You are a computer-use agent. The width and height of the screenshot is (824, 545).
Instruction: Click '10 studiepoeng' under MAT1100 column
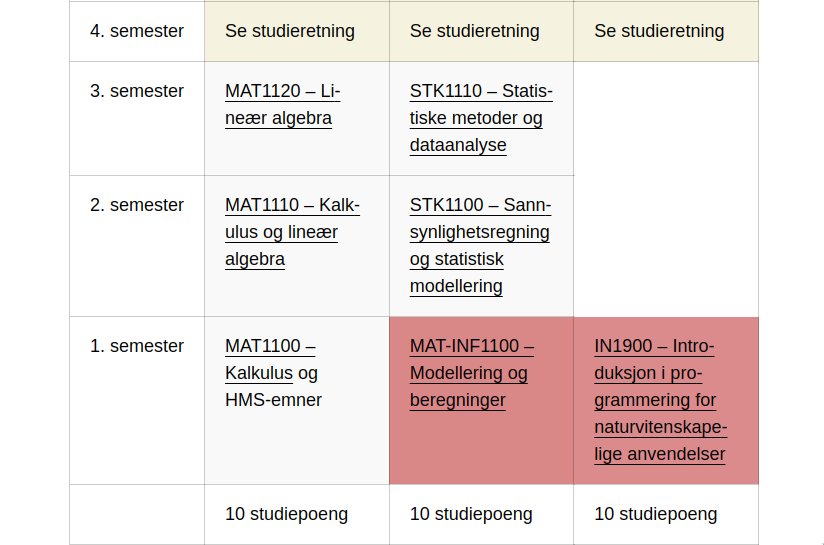(x=286, y=514)
